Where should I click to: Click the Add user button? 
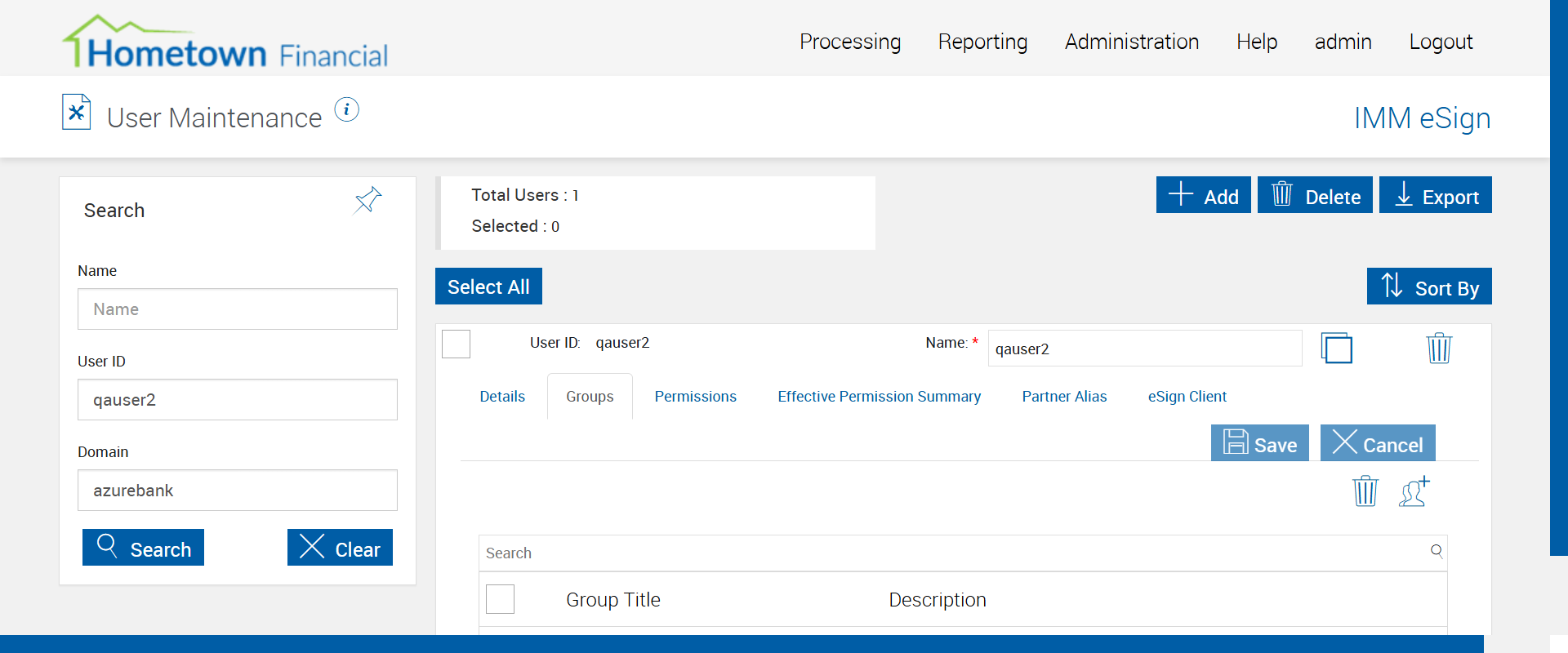tap(1203, 195)
